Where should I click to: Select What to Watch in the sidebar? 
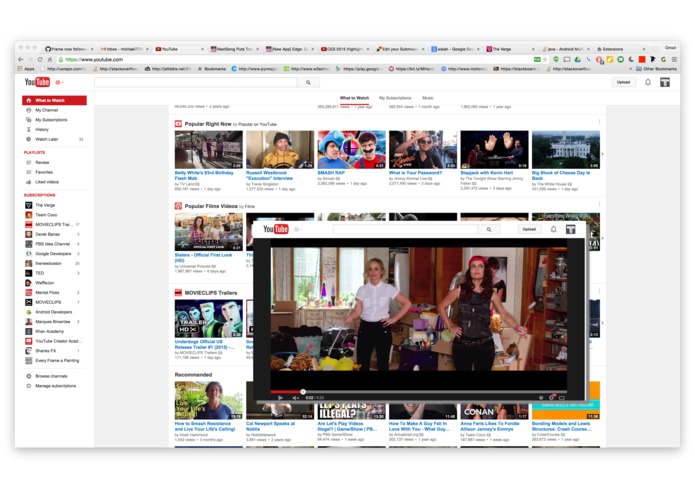[x=54, y=101]
